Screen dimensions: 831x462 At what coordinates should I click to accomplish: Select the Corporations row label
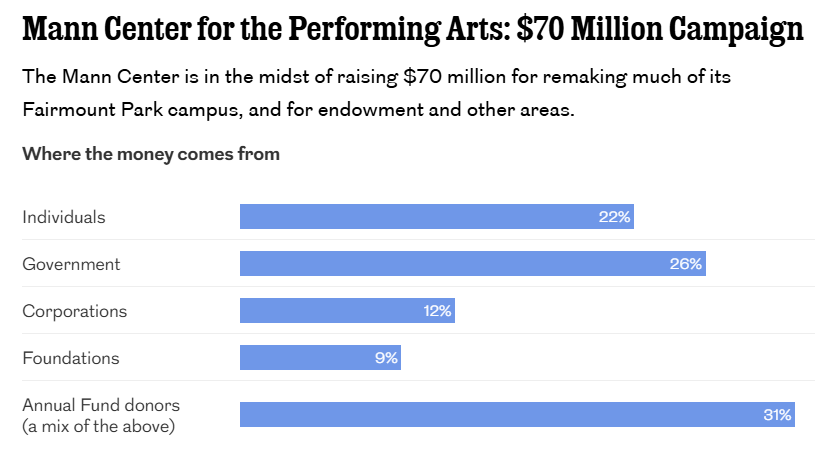pos(75,311)
